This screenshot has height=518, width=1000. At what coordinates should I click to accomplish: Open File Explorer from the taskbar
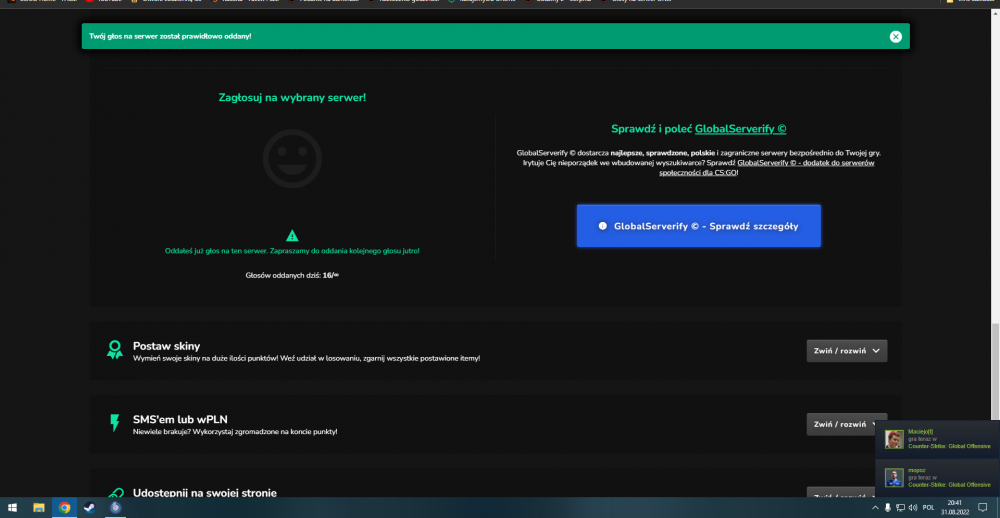pos(38,508)
